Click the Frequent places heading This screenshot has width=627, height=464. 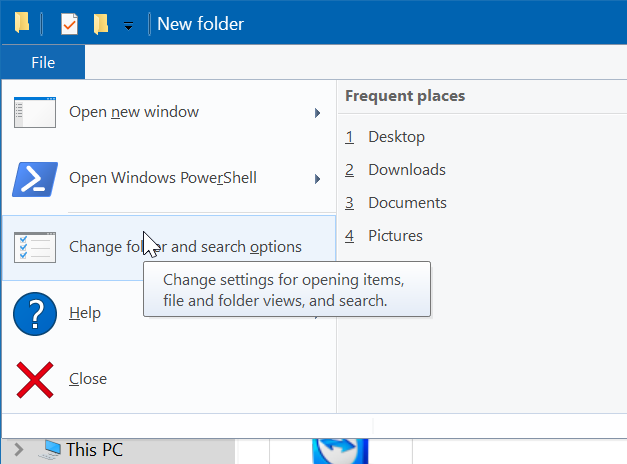tap(405, 96)
